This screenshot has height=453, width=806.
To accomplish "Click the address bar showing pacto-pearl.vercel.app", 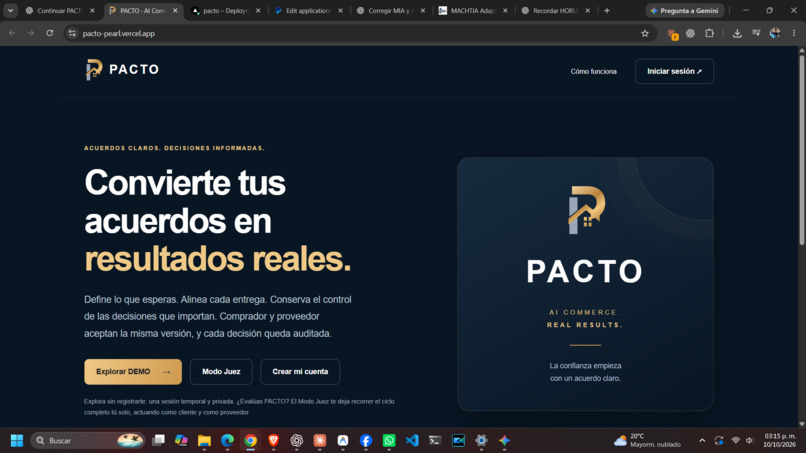I will coord(360,33).
